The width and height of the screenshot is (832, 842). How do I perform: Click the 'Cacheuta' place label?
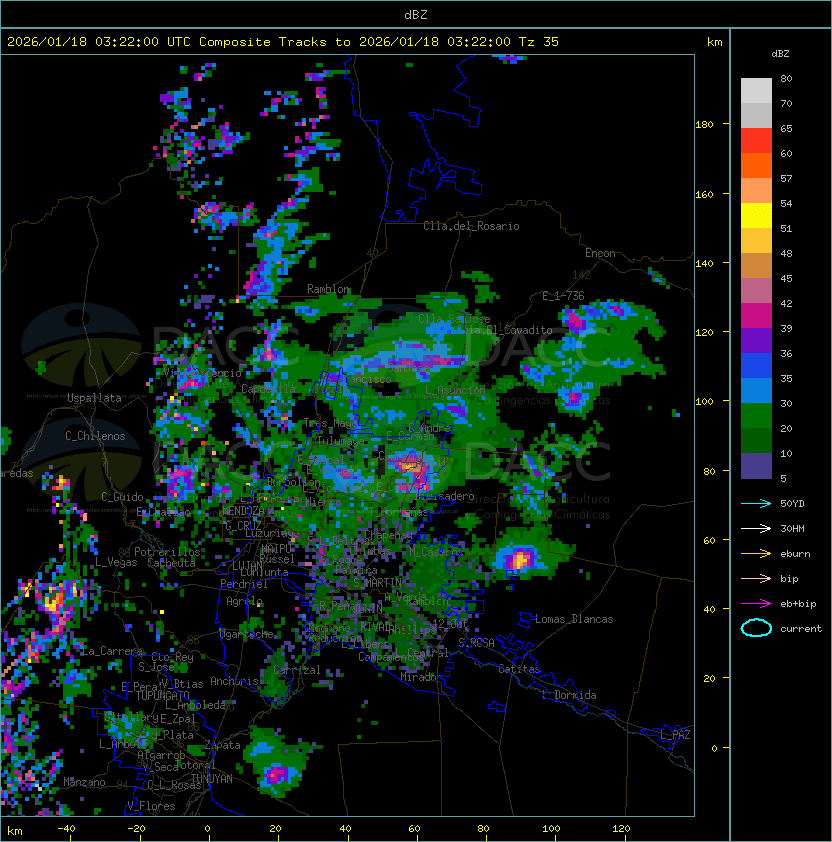[x=171, y=563]
